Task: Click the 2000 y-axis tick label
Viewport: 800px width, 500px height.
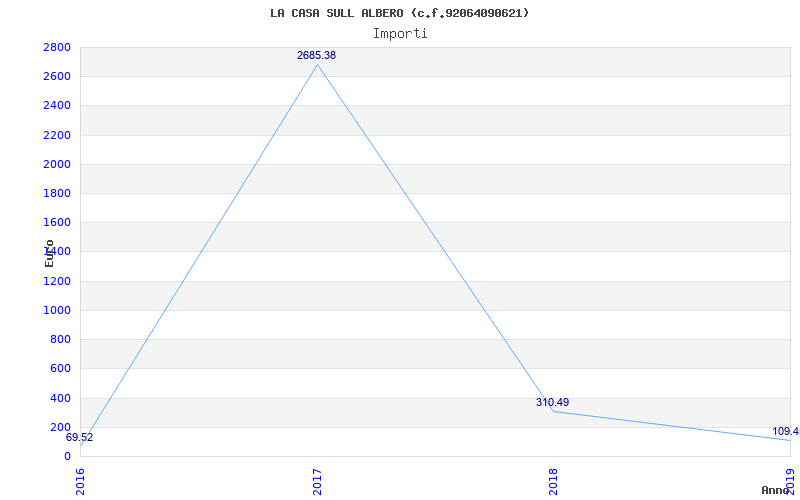Action: click(57, 164)
